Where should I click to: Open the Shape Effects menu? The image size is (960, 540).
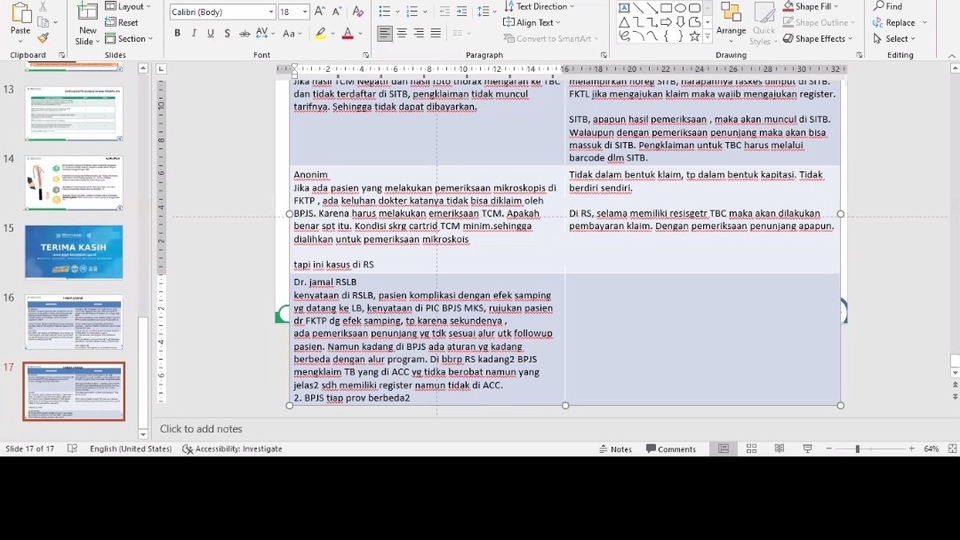[x=817, y=38]
